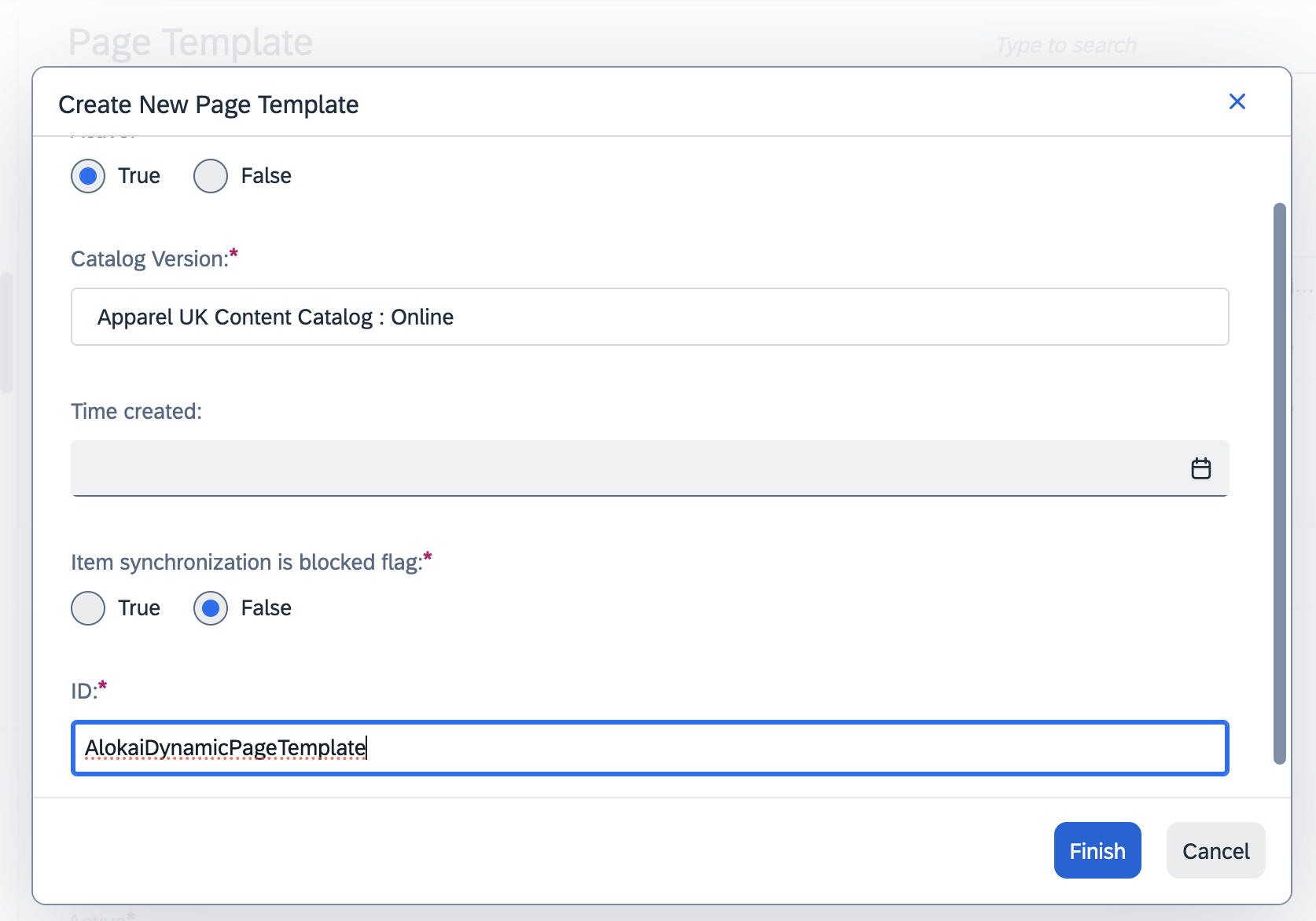Click the required asterisk next to ID label

click(x=102, y=685)
